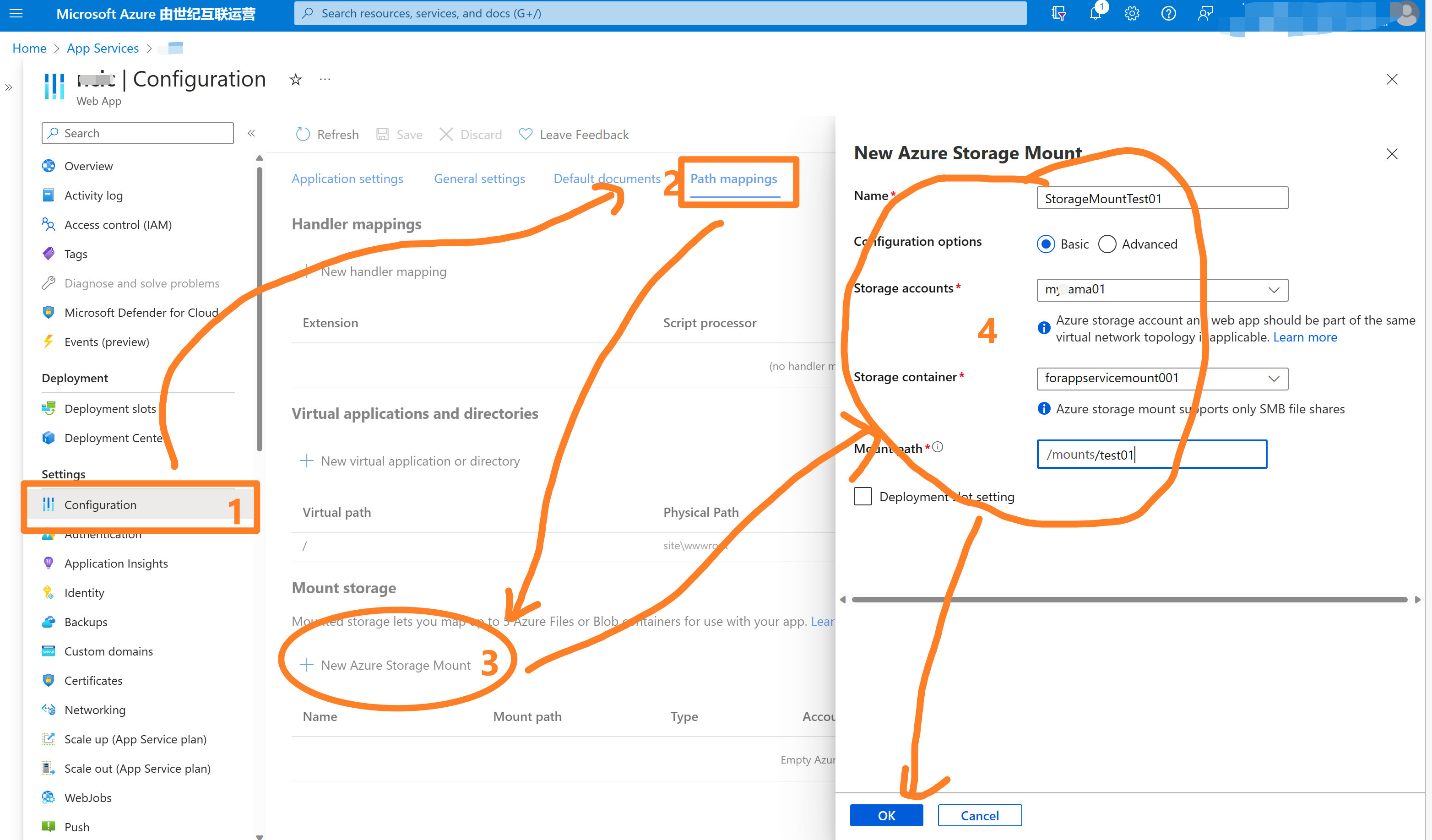Click the Mount path info icon

(938, 447)
